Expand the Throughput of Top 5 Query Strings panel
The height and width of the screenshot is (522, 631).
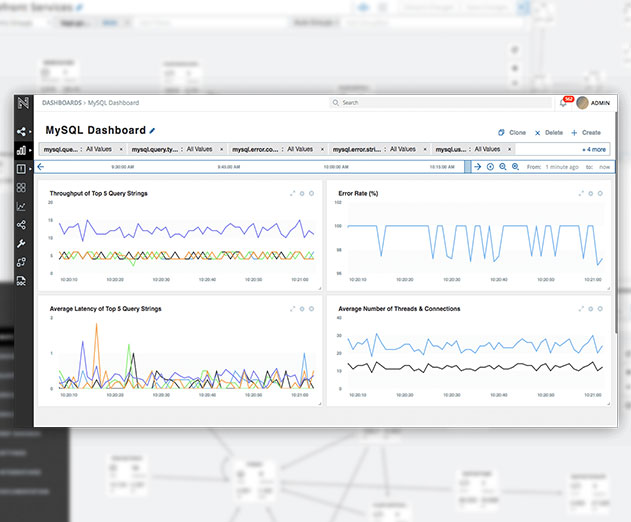(x=293, y=194)
